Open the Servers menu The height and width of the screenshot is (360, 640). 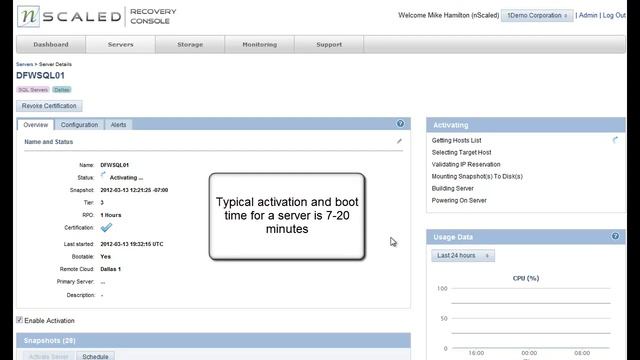[x=120, y=44]
